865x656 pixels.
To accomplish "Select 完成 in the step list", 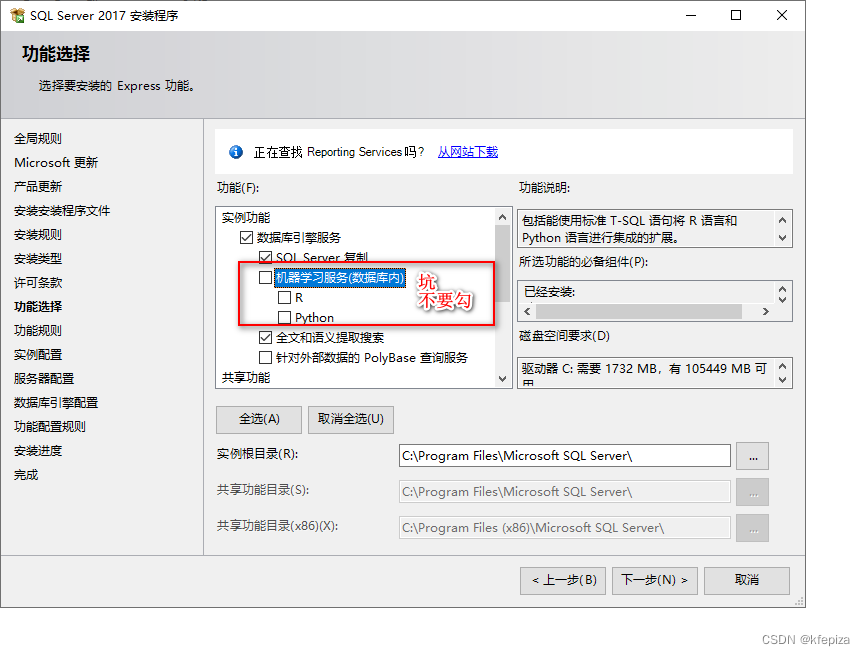I will coord(26,474).
